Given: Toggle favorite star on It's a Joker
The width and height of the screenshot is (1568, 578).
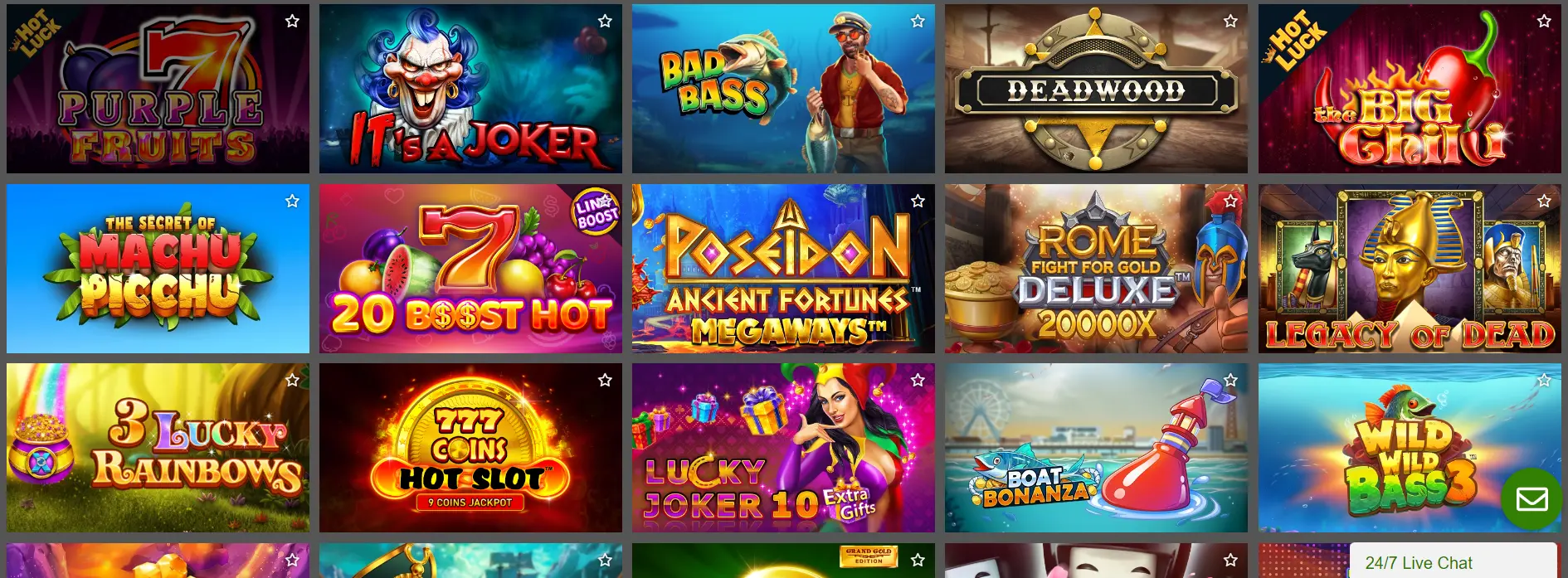Looking at the screenshot, I should click(x=605, y=22).
